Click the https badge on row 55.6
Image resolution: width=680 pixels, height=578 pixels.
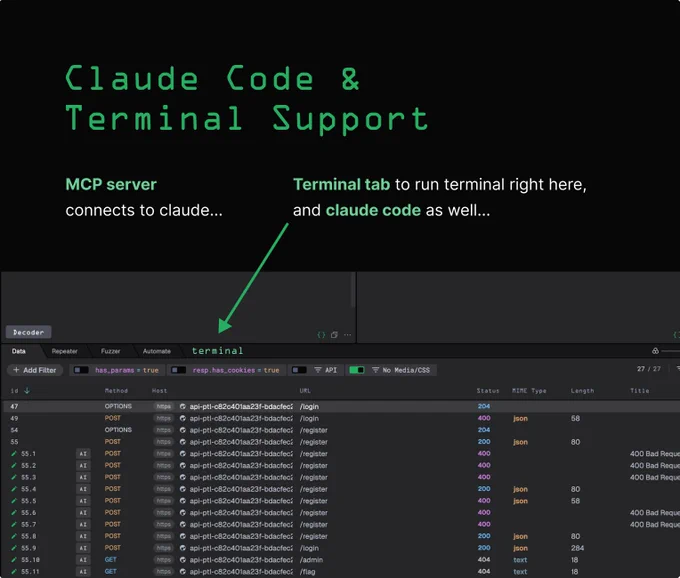point(163,513)
